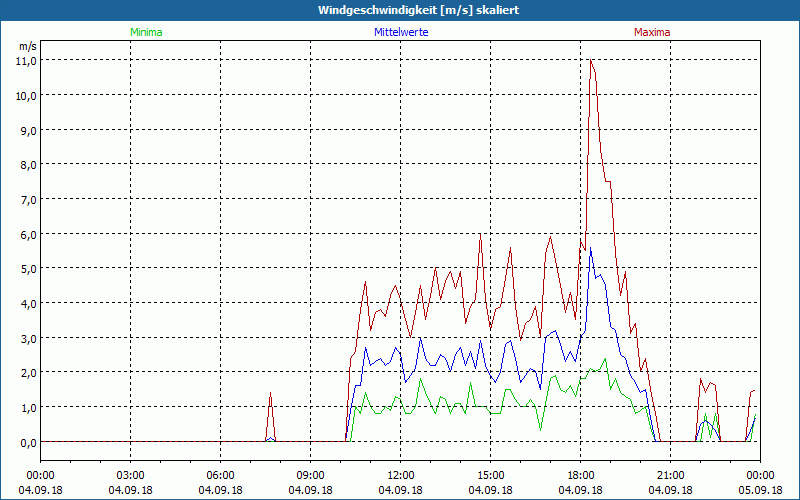Click the 3,0 y-axis value
800x500 pixels.
click(x=29, y=338)
